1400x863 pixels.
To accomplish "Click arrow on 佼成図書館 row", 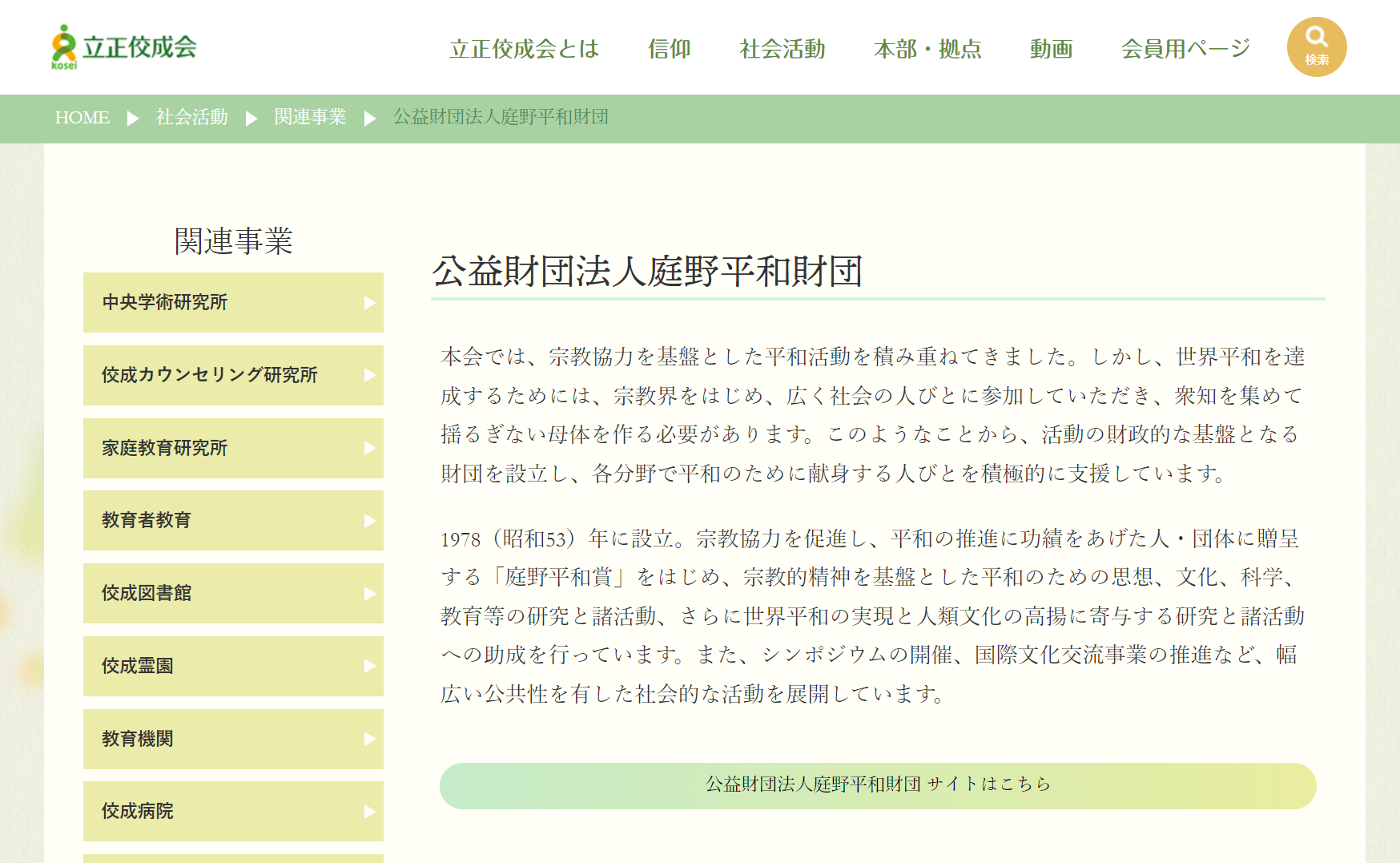I will click(369, 594).
